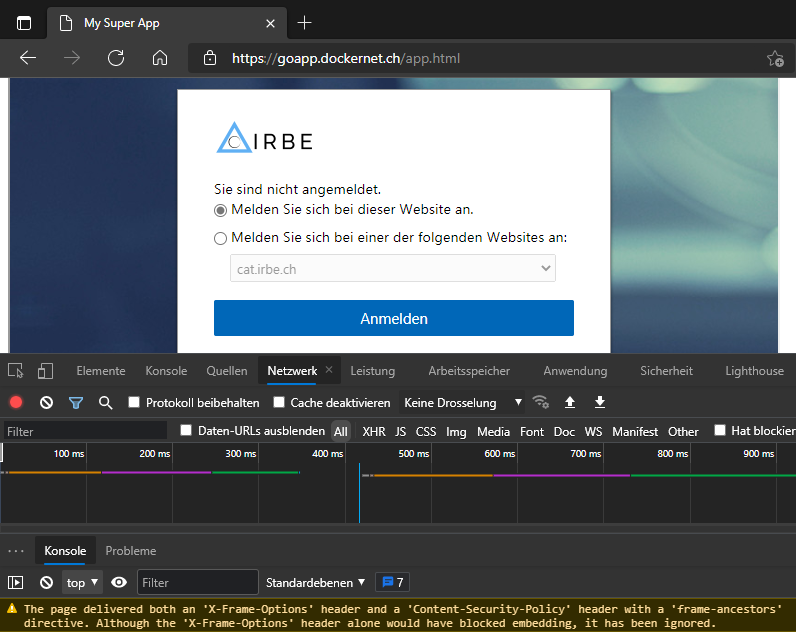Clear the network log icon

point(46,403)
